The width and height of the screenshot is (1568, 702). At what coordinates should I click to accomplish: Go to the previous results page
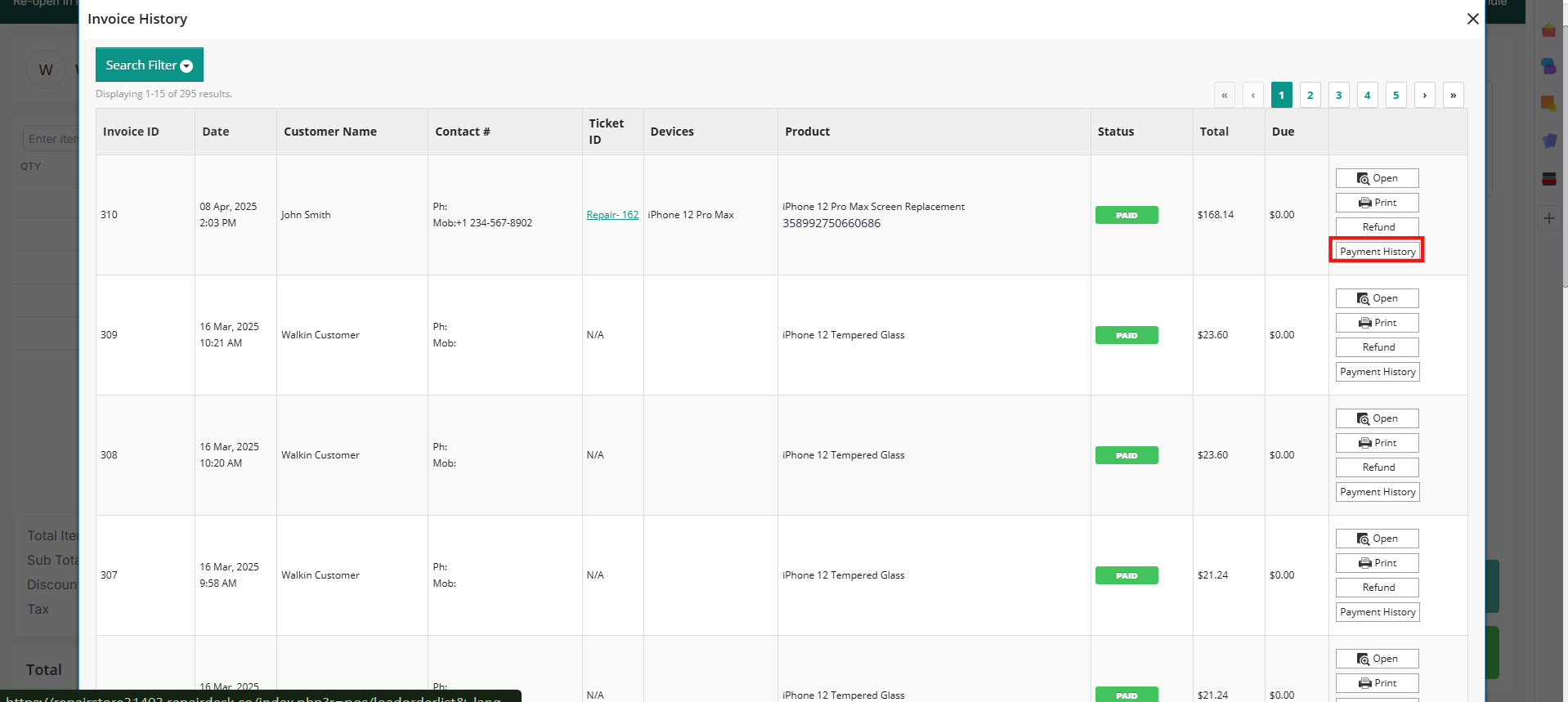(x=1252, y=95)
